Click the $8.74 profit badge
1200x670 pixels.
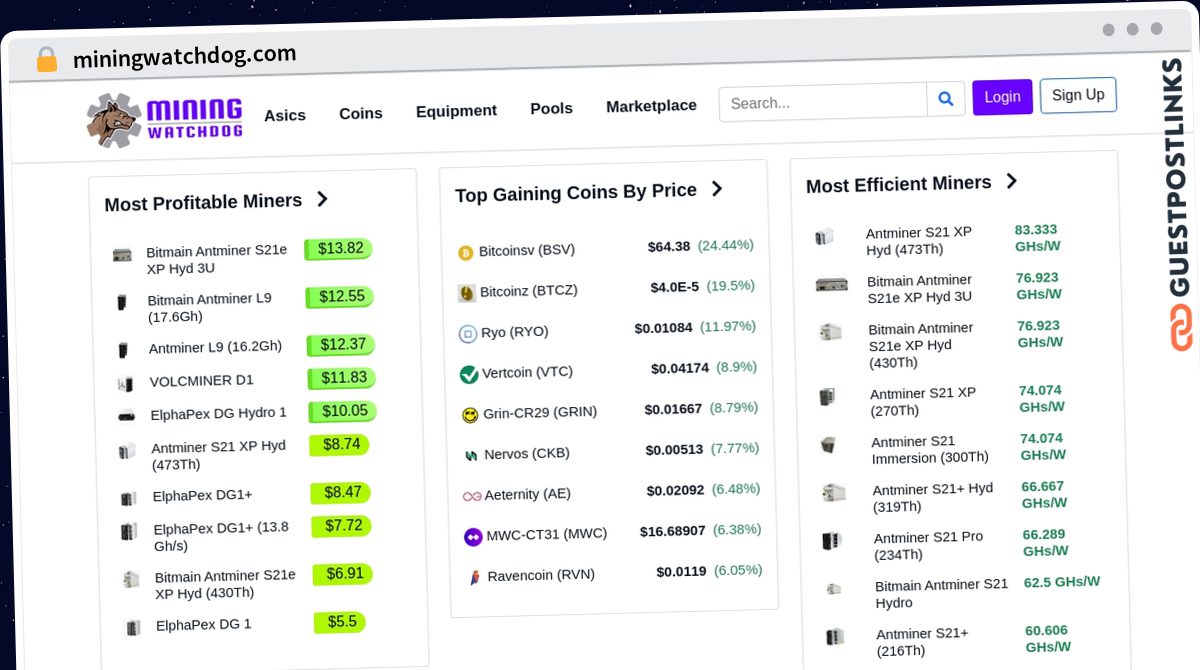coord(340,444)
